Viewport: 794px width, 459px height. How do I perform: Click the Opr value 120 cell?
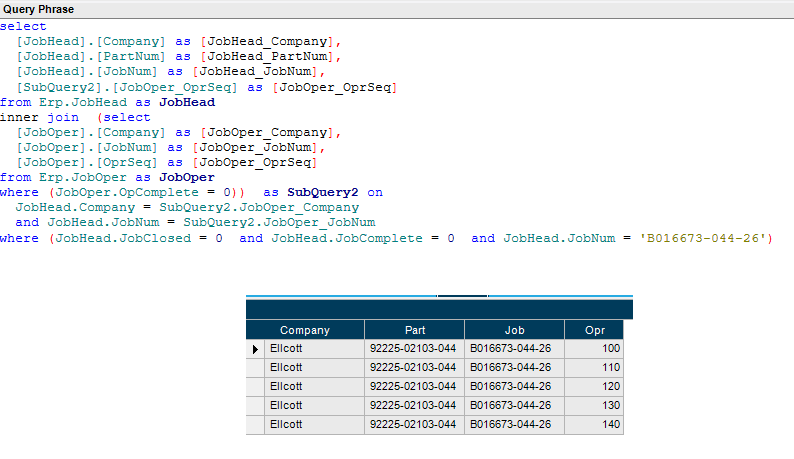point(594,387)
